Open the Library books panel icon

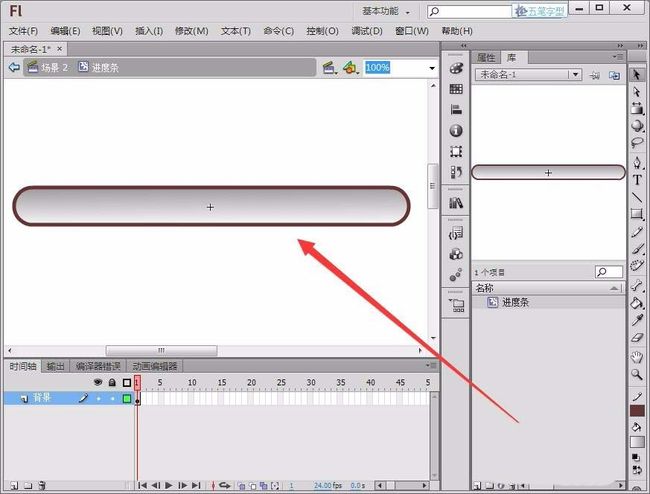[456, 203]
